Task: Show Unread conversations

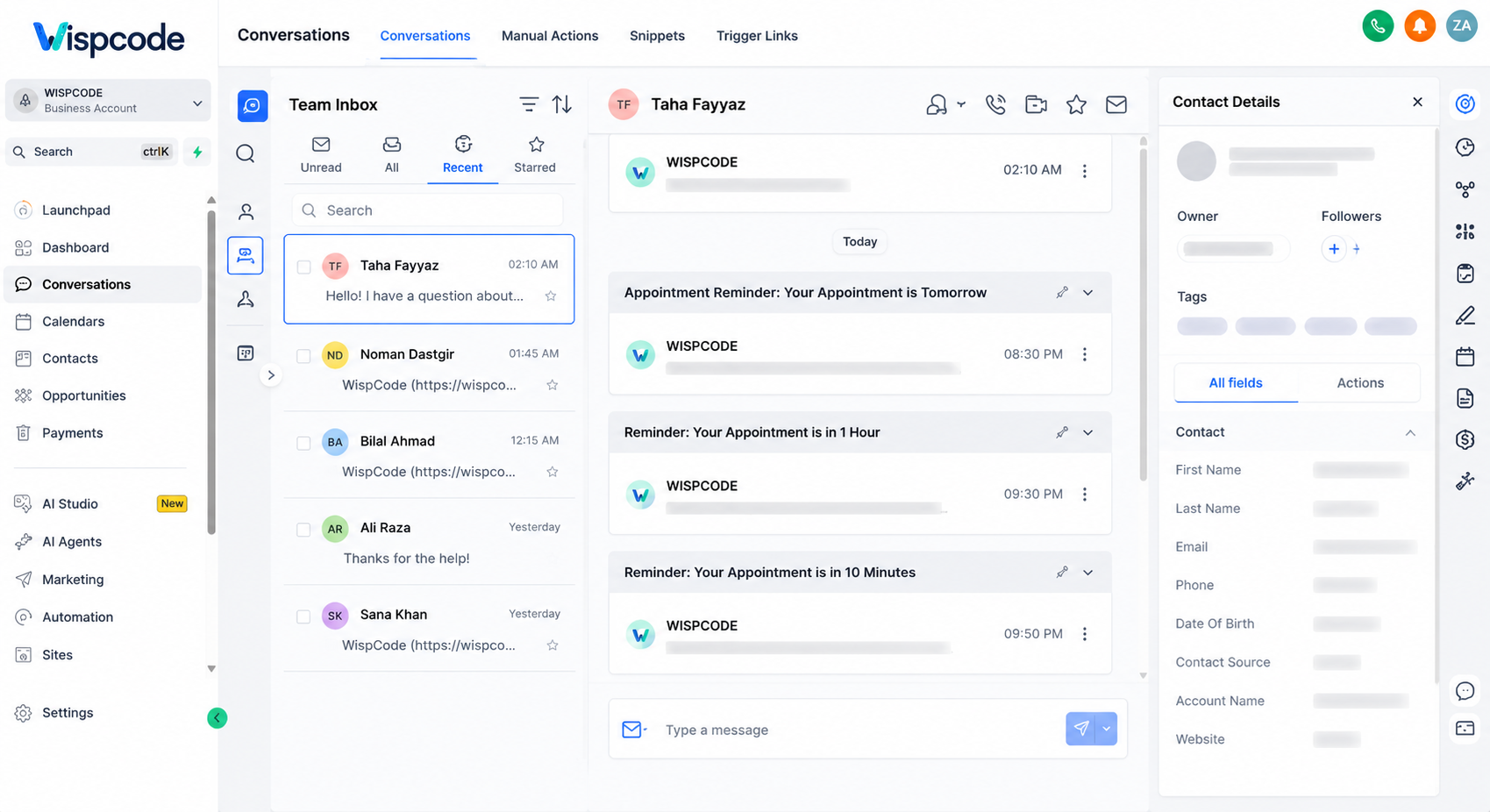Action: click(321, 155)
